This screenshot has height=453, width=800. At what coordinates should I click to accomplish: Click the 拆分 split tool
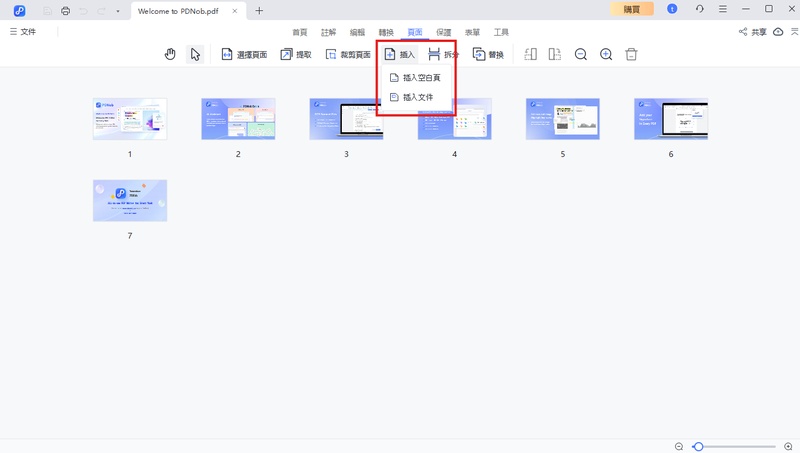pos(443,55)
